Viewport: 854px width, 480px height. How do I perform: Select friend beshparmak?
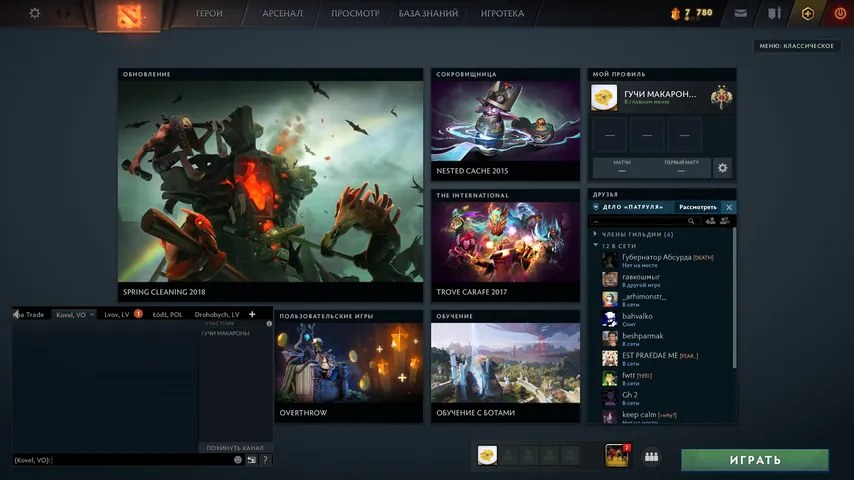pyautogui.click(x=662, y=339)
